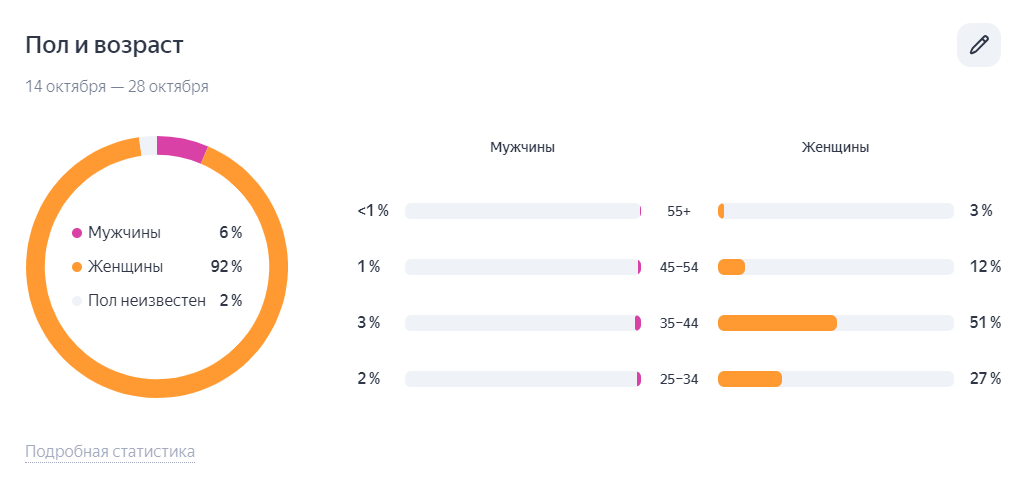Click the women's 55+ orange bar
The height and width of the screenshot is (490, 1026).
(x=721, y=211)
